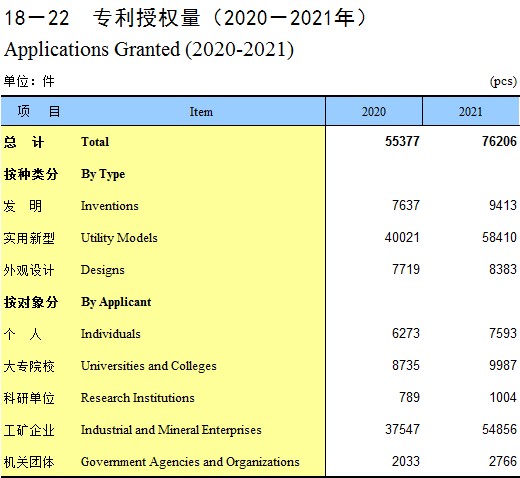Image resolution: width=520 pixels, height=478 pixels.
Task: Click Designs 2021 value 8383
Action: click(503, 269)
